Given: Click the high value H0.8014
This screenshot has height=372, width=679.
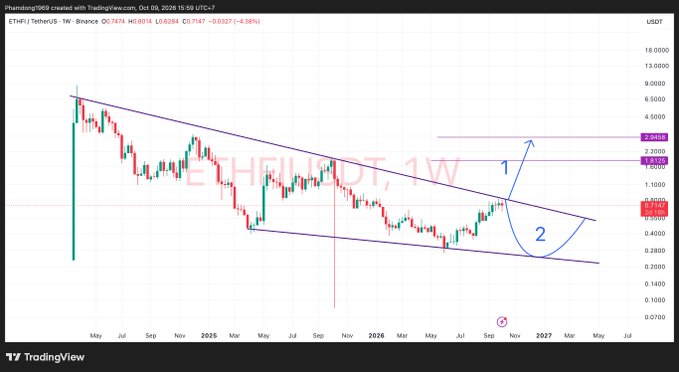Looking at the screenshot, I should [x=140, y=21].
